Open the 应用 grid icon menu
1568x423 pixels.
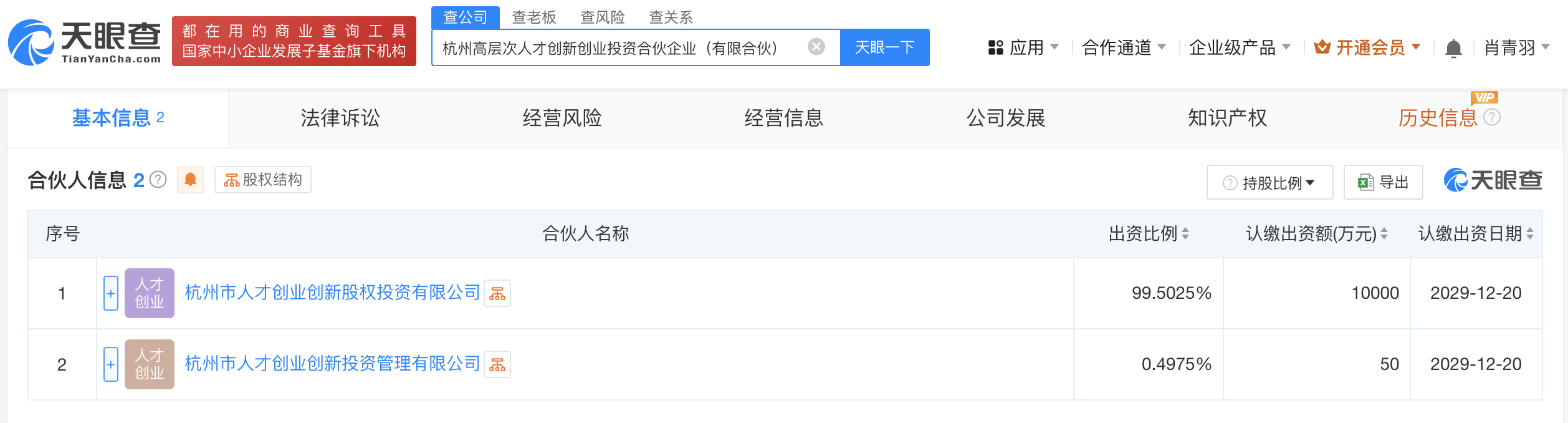tap(995, 47)
